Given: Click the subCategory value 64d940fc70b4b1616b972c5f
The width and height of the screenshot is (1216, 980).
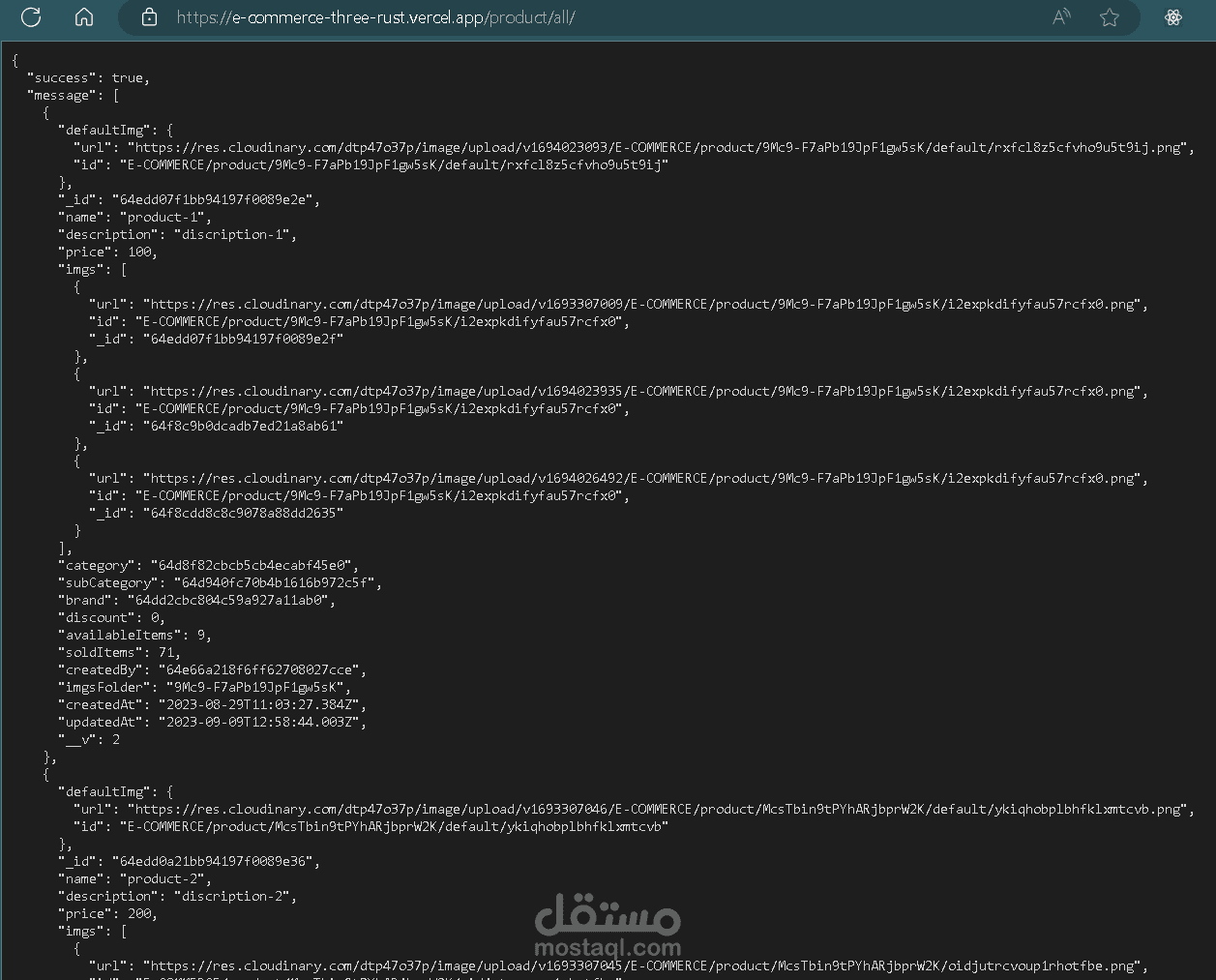Looking at the screenshot, I should pos(275,582).
